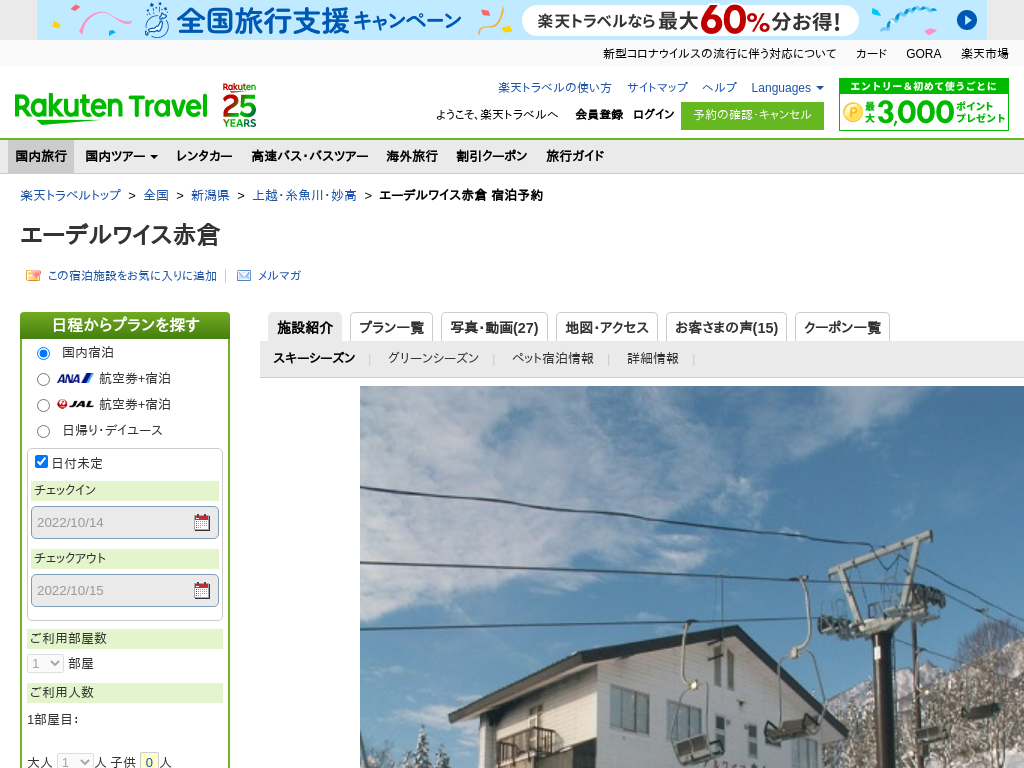Switch to the 施設紹介 tab

click(x=305, y=327)
